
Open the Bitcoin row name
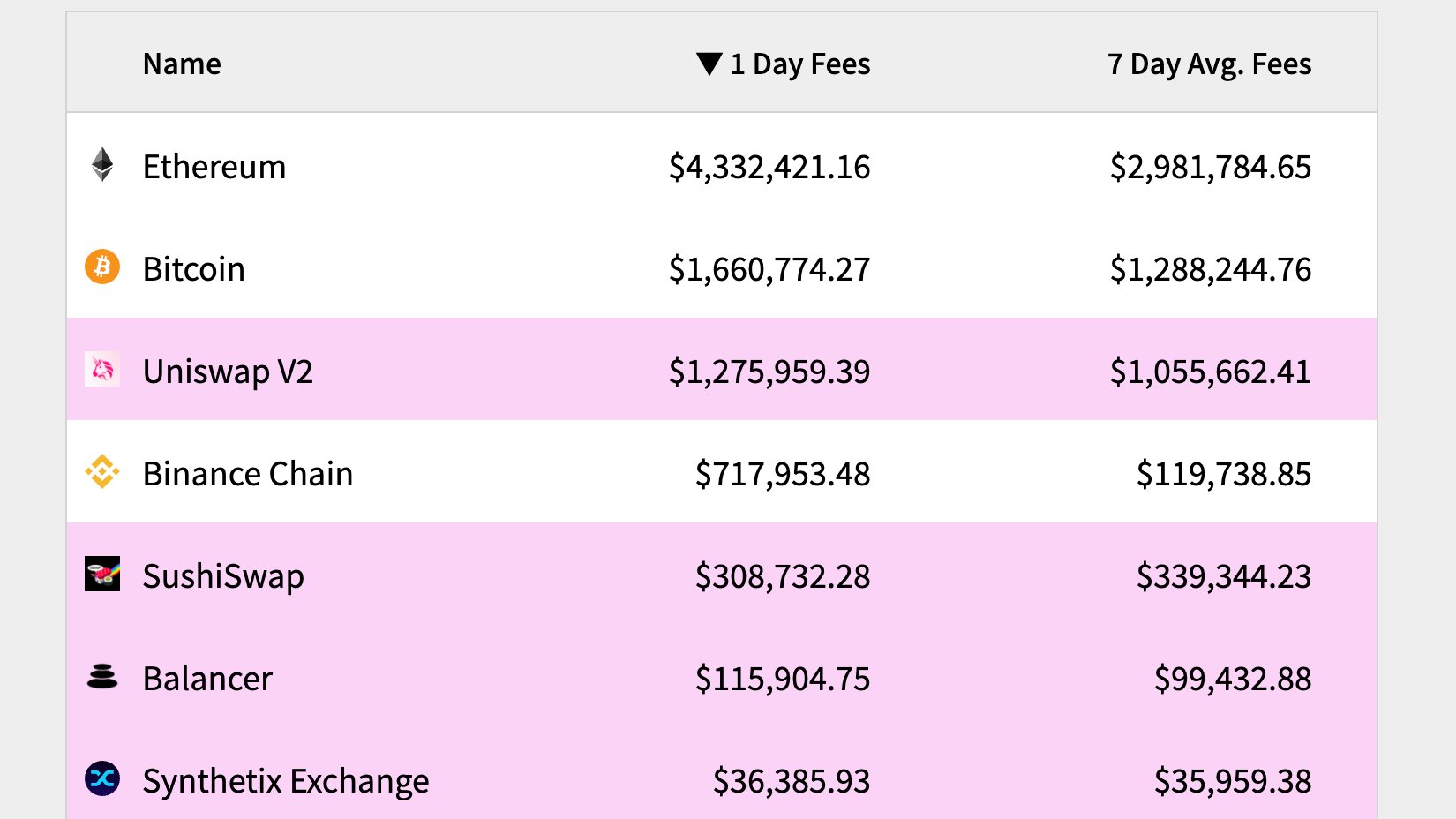194,269
